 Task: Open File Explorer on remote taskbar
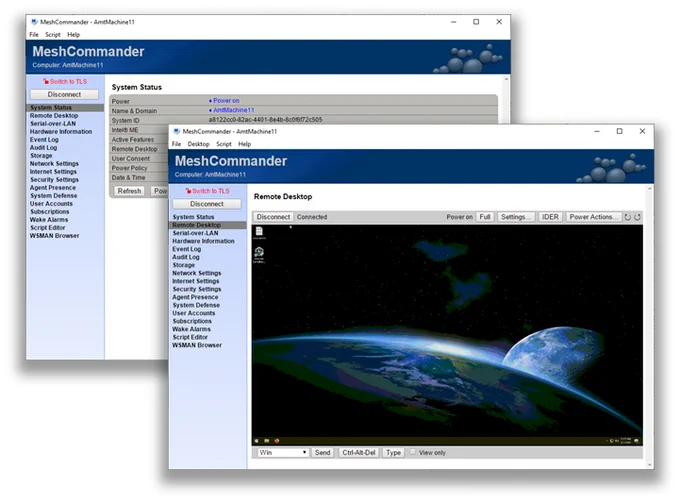[x=267, y=441]
